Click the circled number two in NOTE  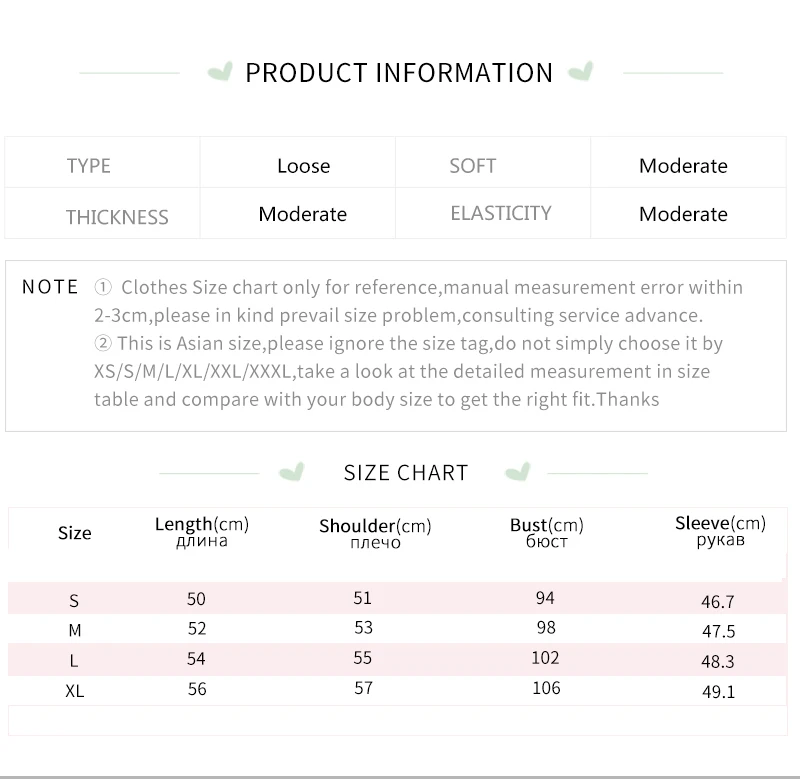[x=103, y=343]
